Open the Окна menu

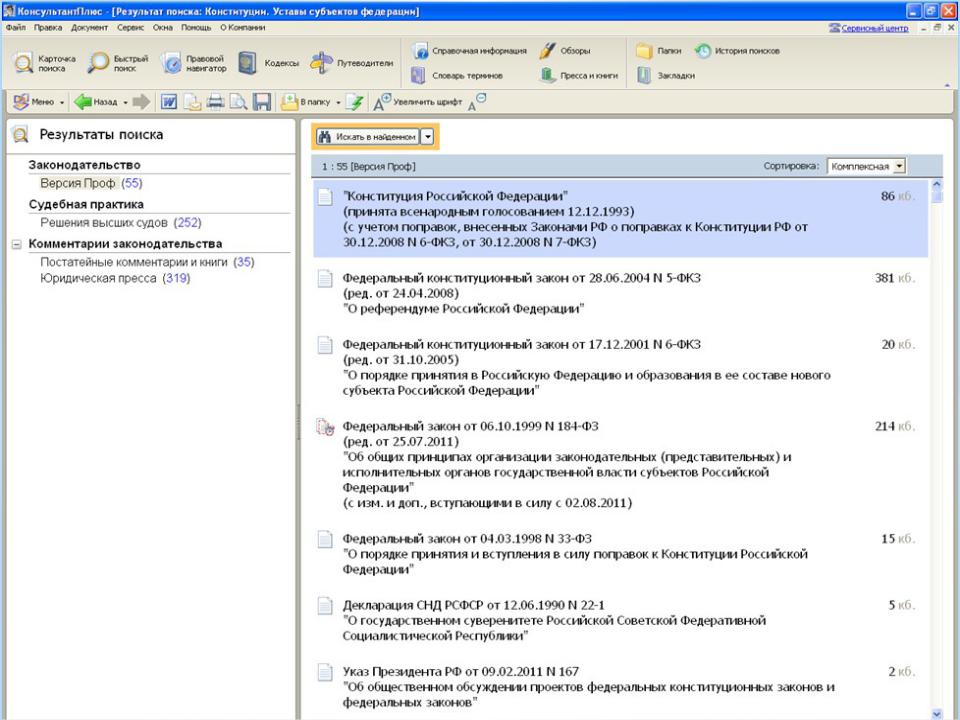click(163, 28)
